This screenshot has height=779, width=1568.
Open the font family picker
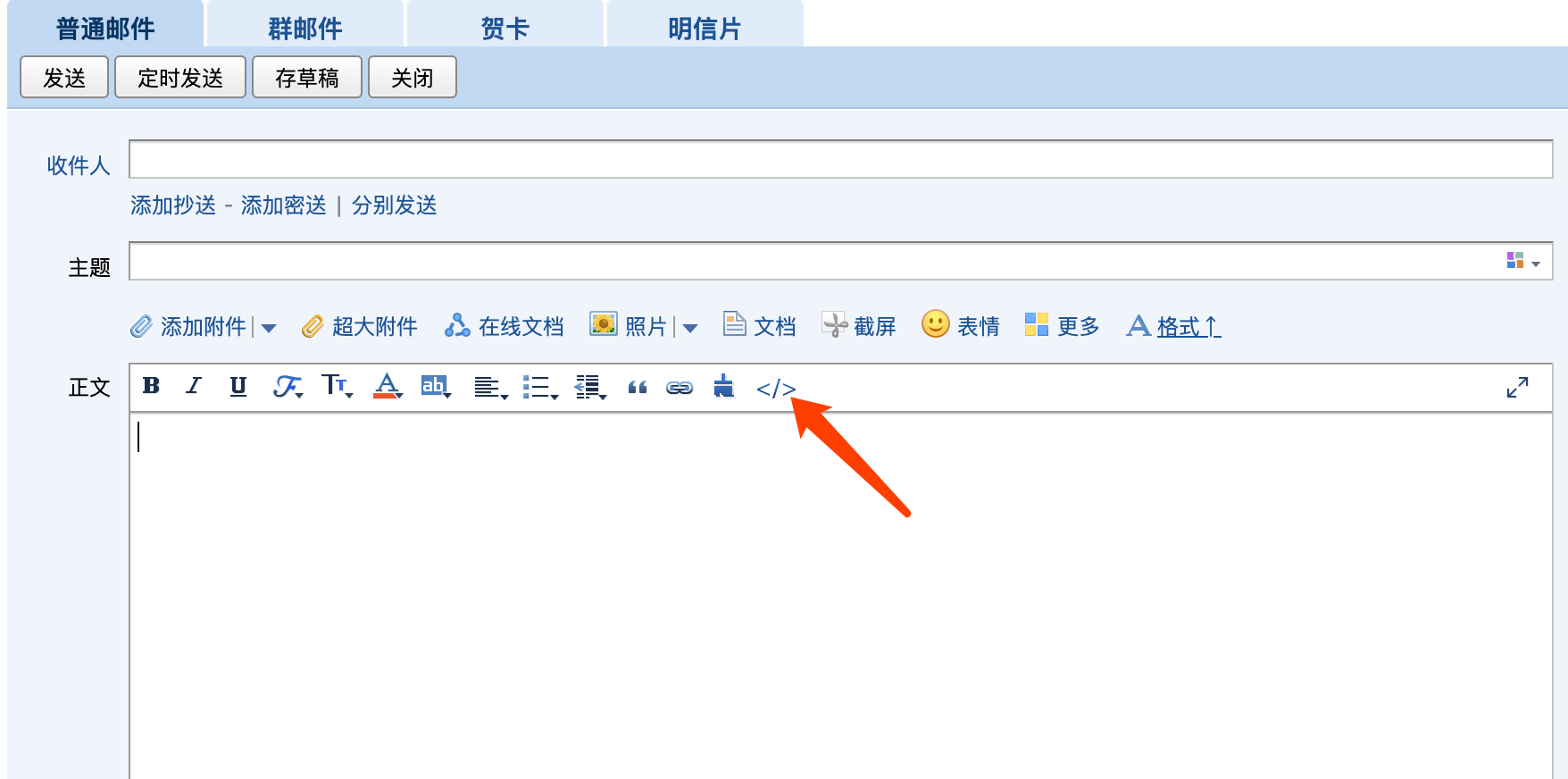coord(288,387)
